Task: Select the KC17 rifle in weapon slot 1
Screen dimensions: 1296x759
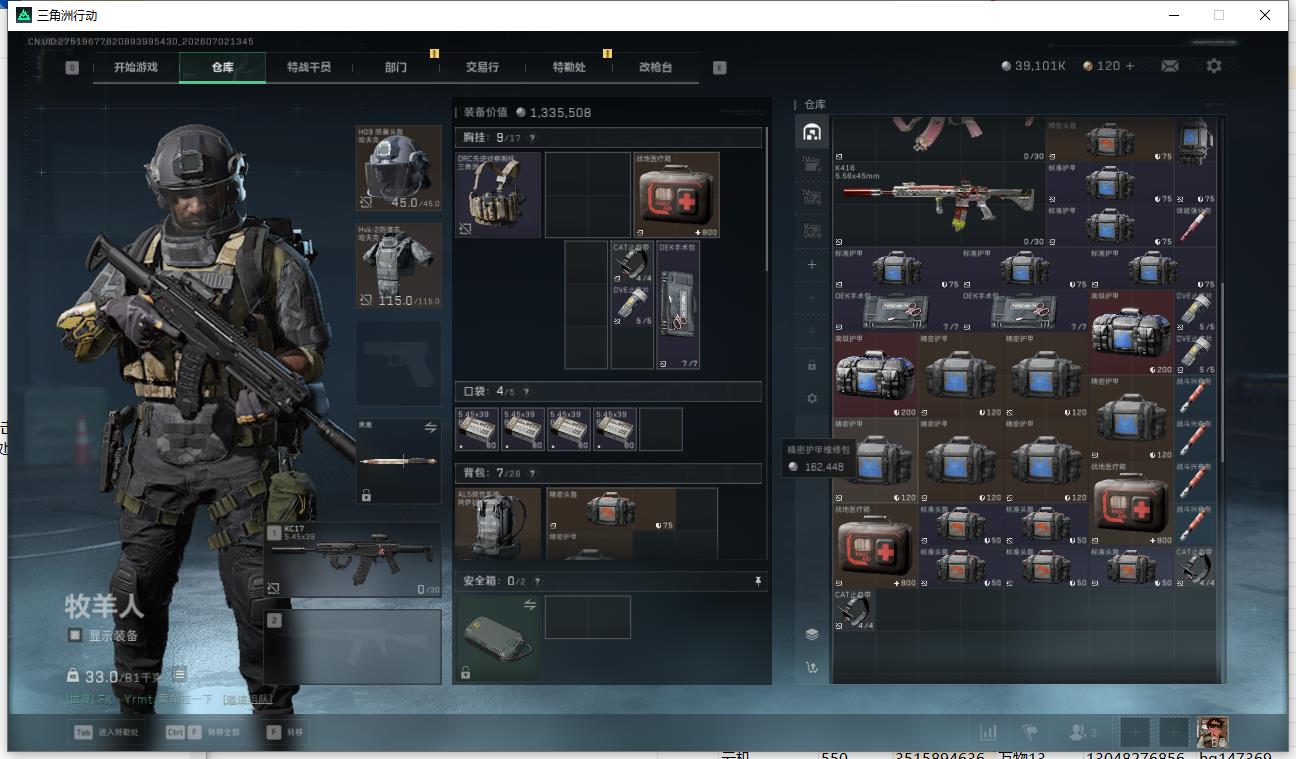Action: 353,560
